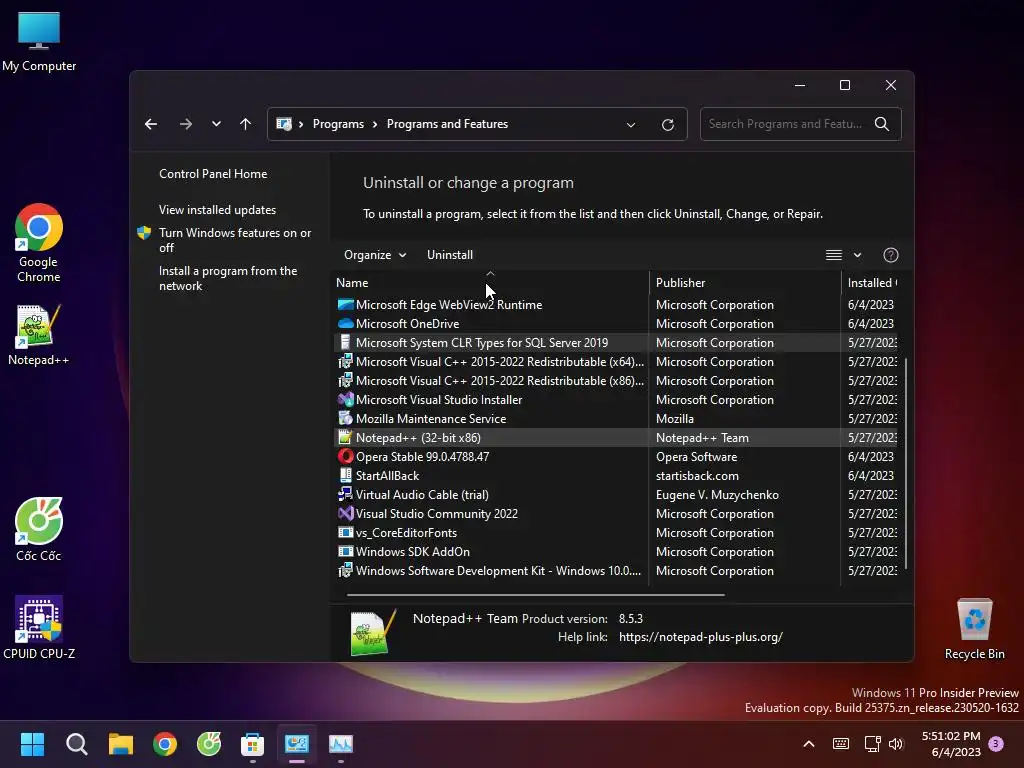Screen dimensions: 1024x768
Task: Open Control Panel Home link
Action: click(x=213, y=174)
